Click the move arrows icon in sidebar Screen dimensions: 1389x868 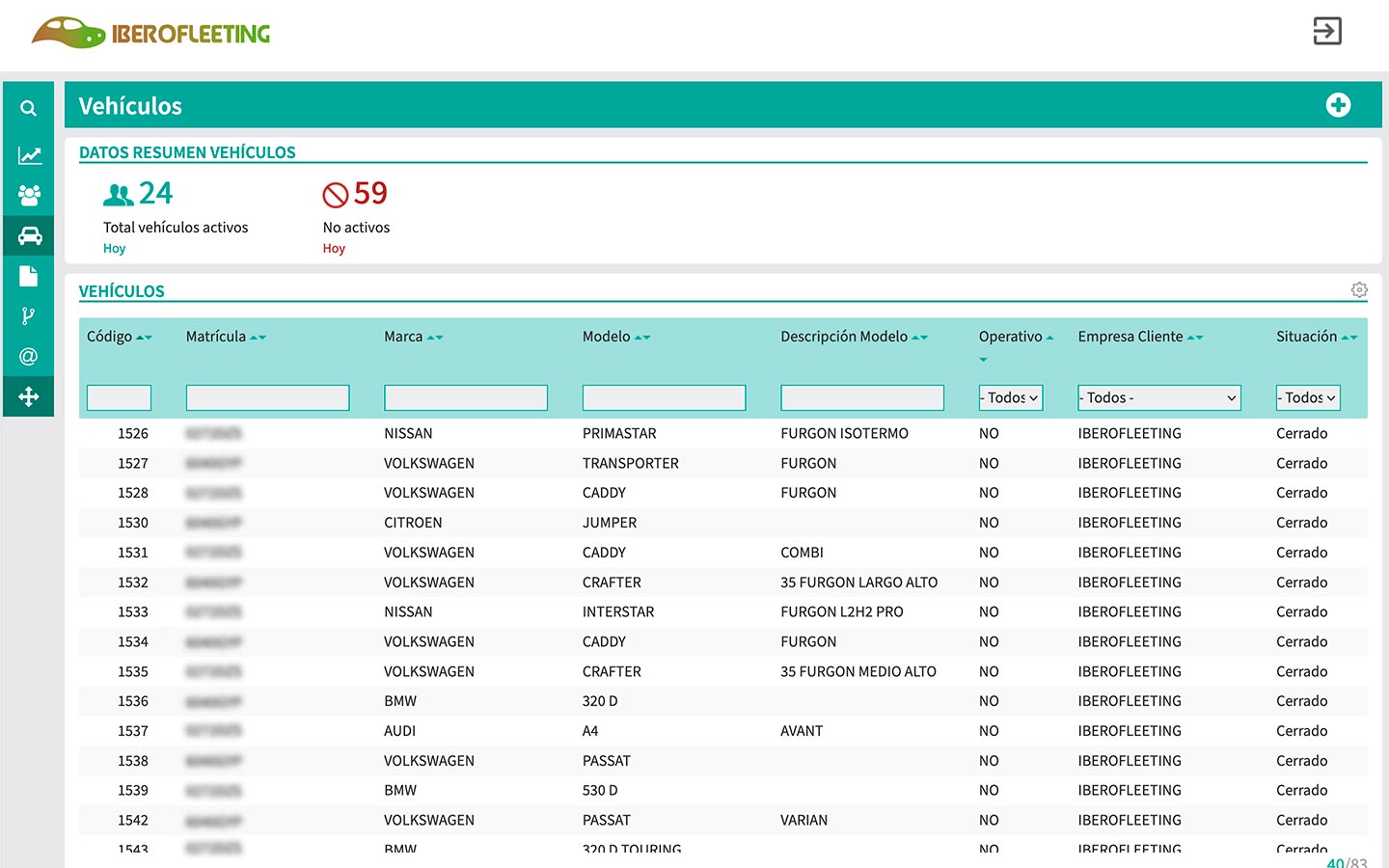(29, 396)
